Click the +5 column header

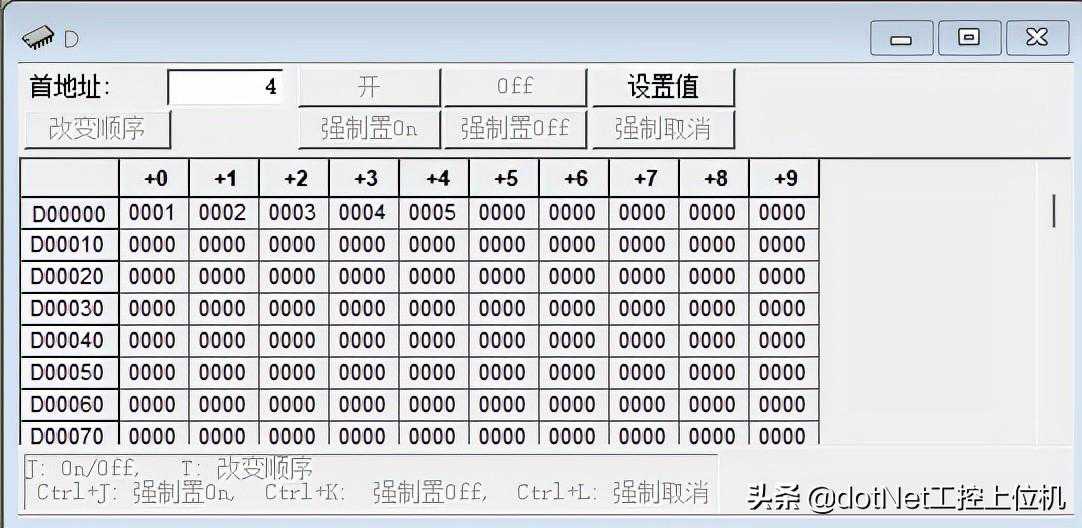[505, 179]
